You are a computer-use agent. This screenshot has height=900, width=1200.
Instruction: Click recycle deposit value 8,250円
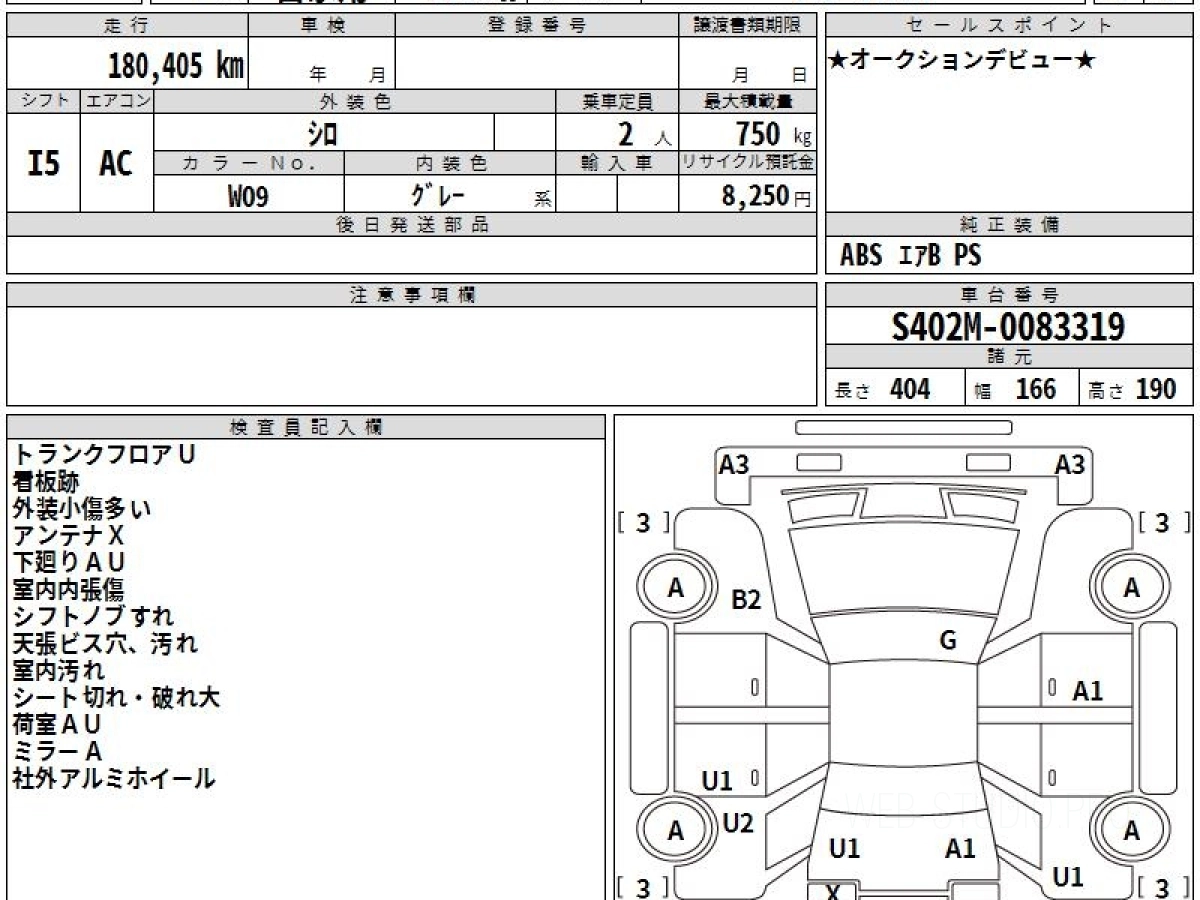click(766, 196)
